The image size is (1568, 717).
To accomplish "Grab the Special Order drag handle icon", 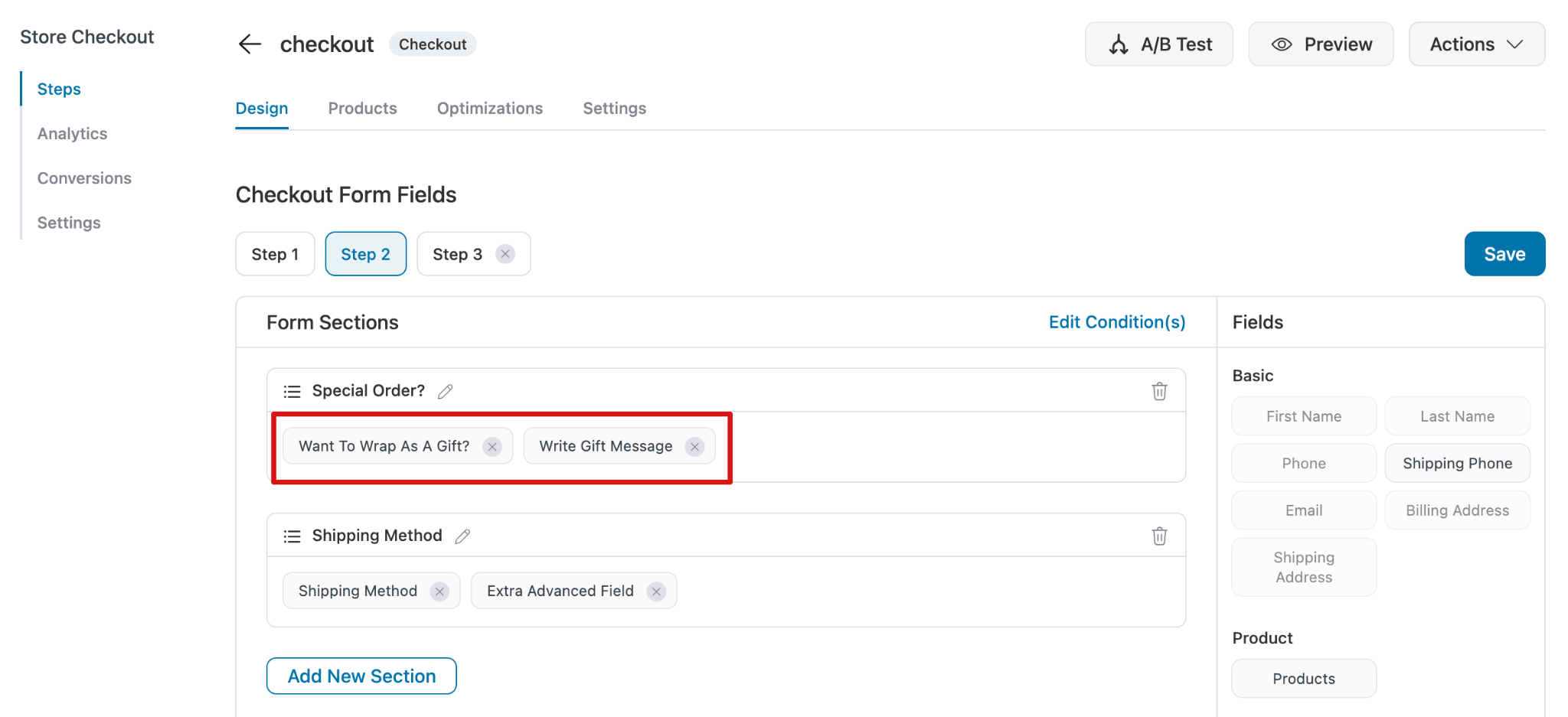I will coord(292,392).
